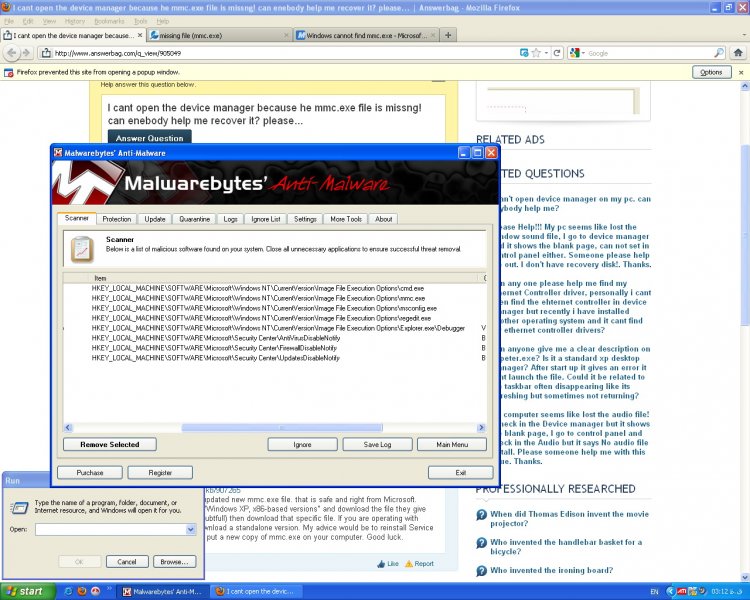Click Browse... in the Run dialog

175,562
